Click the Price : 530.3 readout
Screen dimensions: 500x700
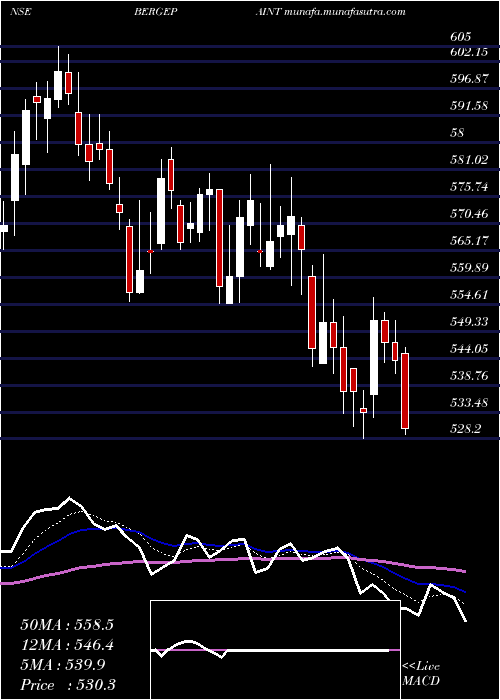click(68, 685)
